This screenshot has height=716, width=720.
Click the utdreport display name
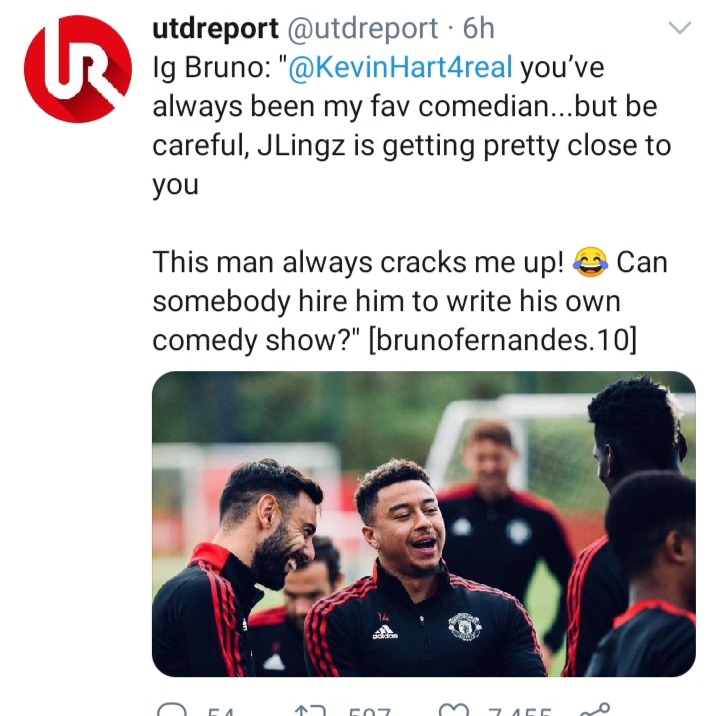215,28
